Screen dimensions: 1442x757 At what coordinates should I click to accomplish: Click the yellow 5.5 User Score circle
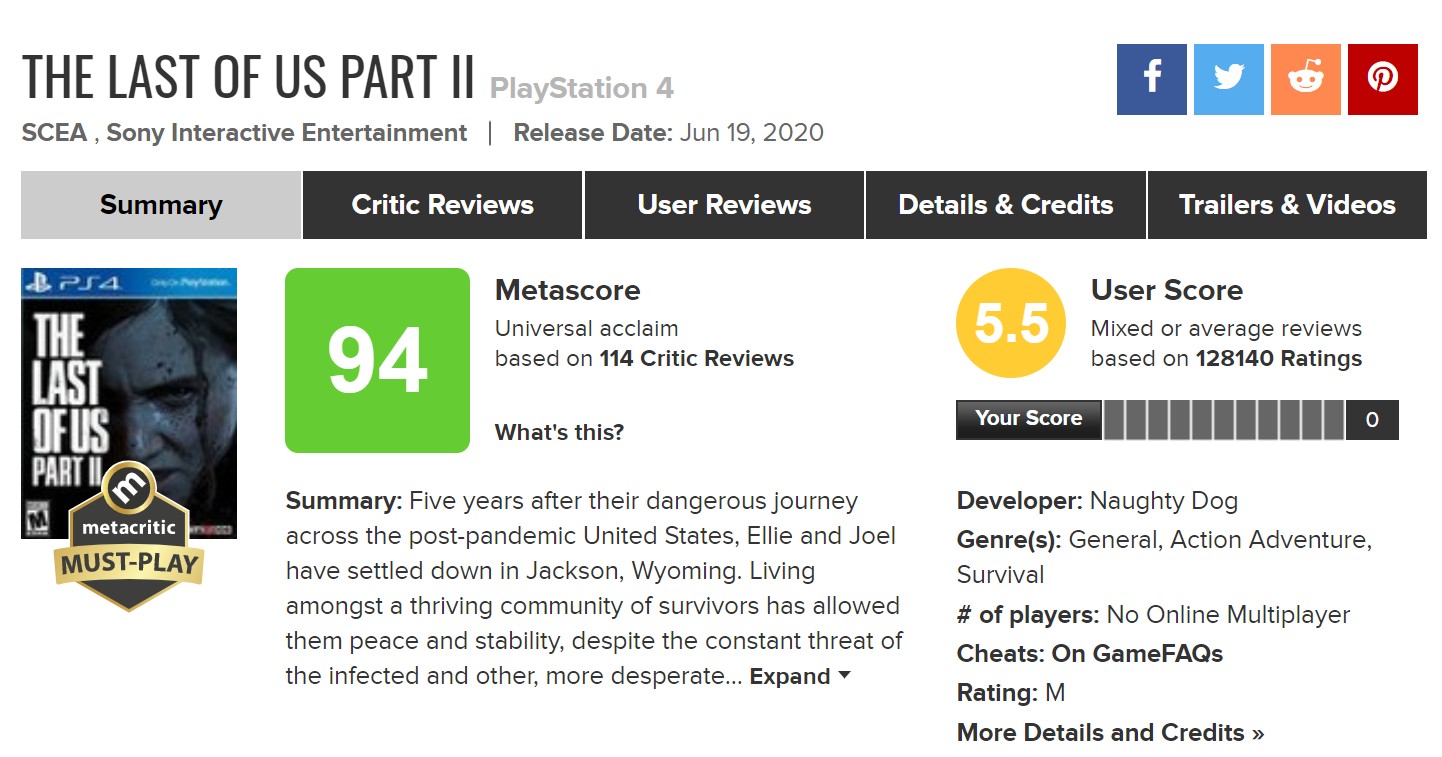click(1011, 325)
